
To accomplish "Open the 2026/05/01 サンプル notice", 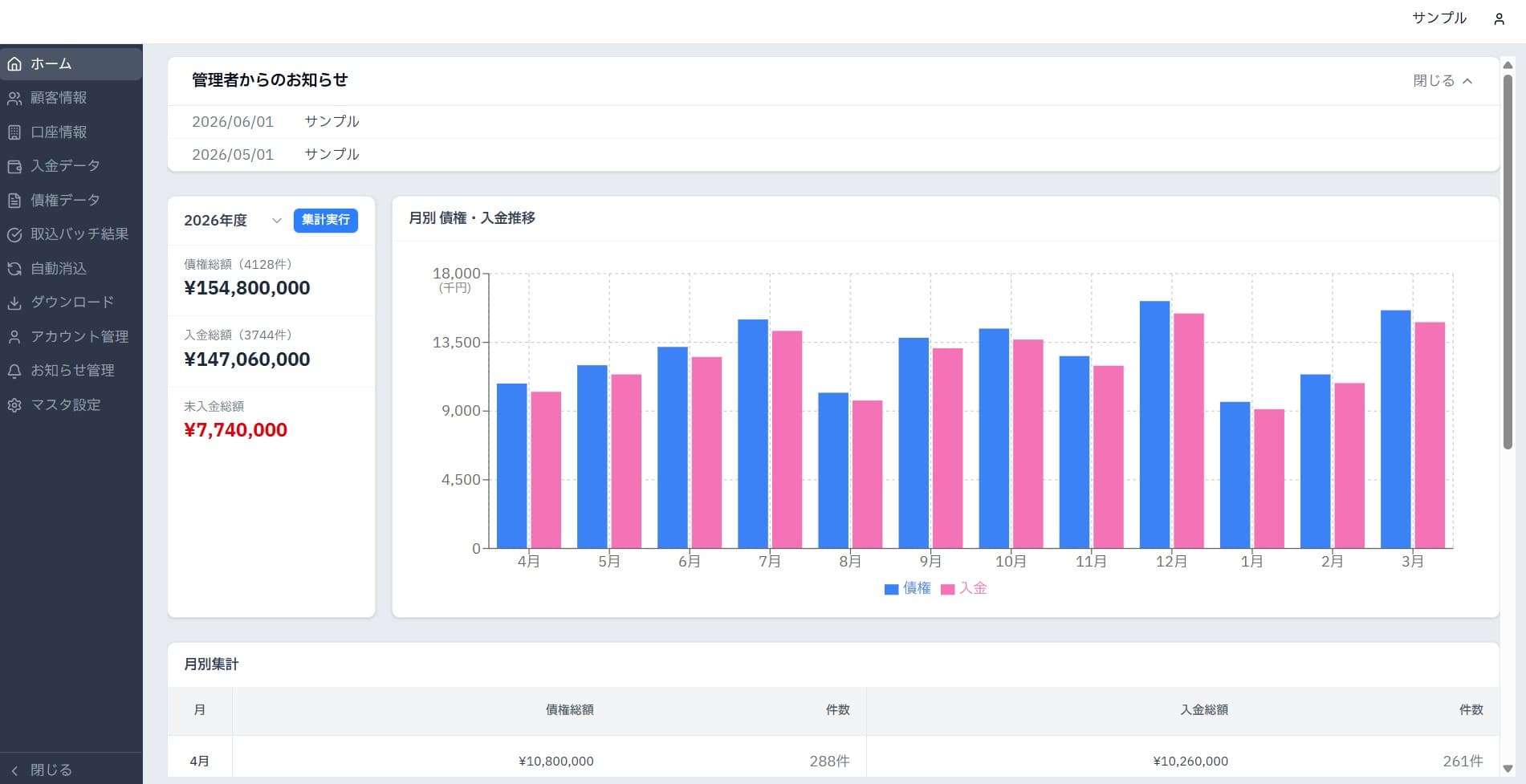I will pos(833,155).
